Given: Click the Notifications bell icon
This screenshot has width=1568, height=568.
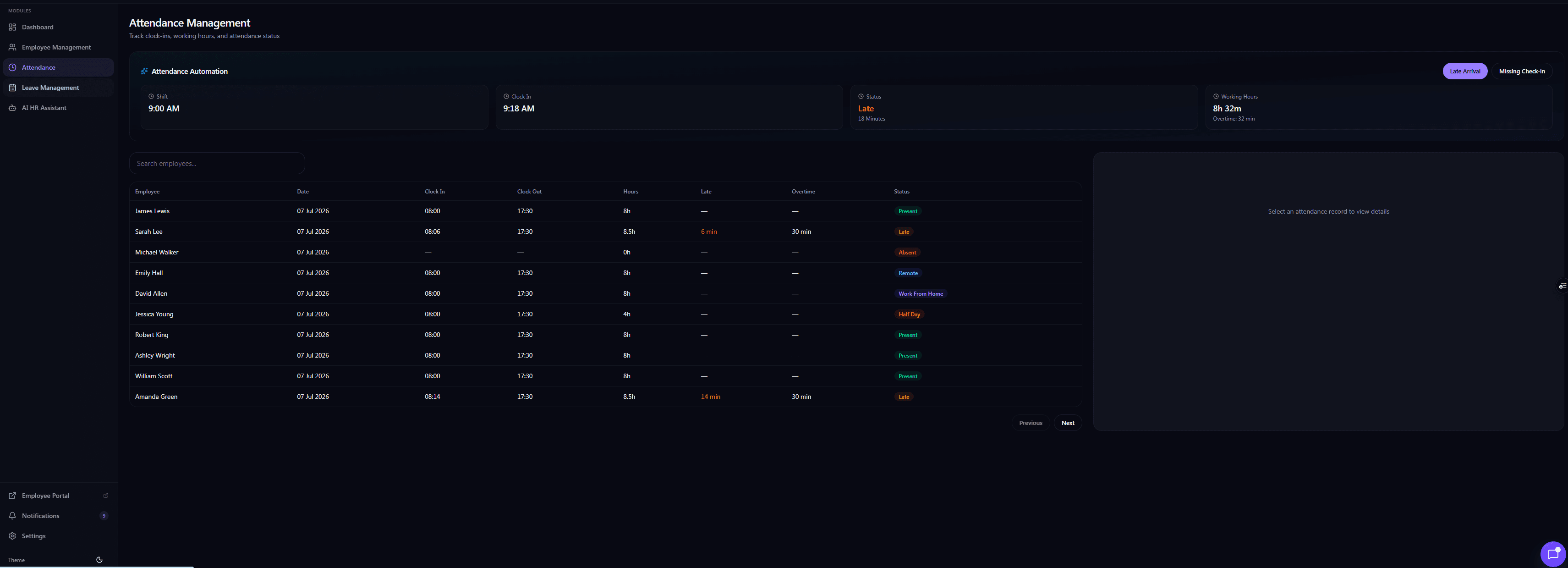Looking at the screenshot, I should click(x=12, y=516).
